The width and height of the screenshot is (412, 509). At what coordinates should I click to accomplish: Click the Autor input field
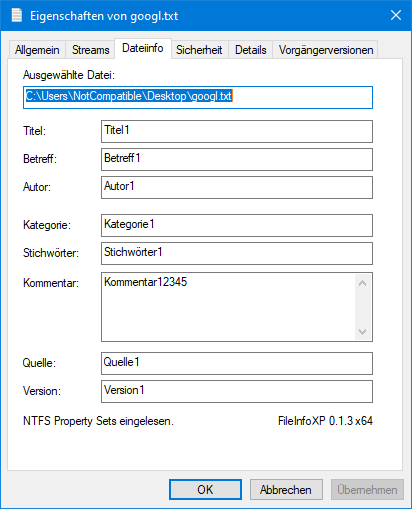(237, 187)
